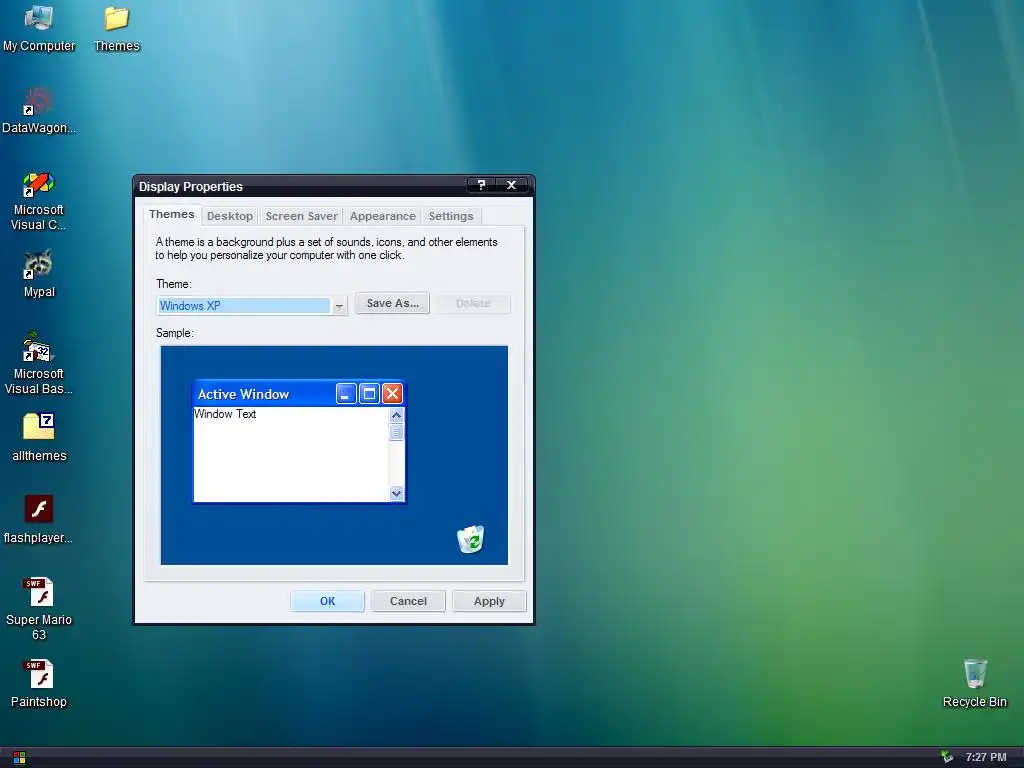Click the sample window maximize button
Image resolution: width=1024 pixels, height=768 pixels.
click(x=369, y=394)
